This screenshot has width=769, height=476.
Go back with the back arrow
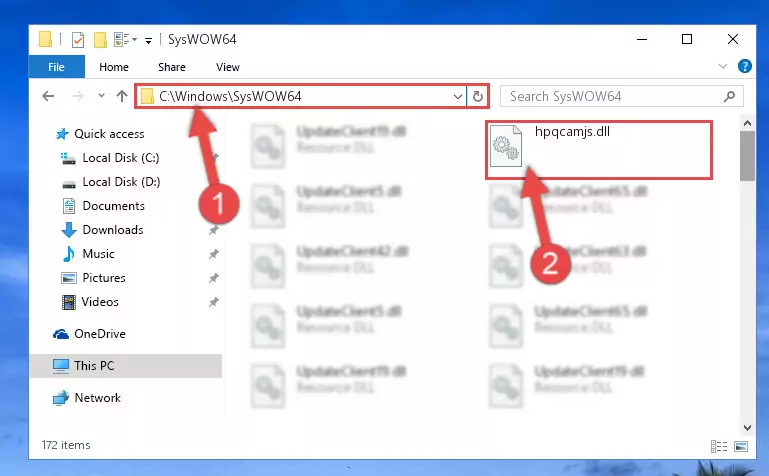pos(48,96)
